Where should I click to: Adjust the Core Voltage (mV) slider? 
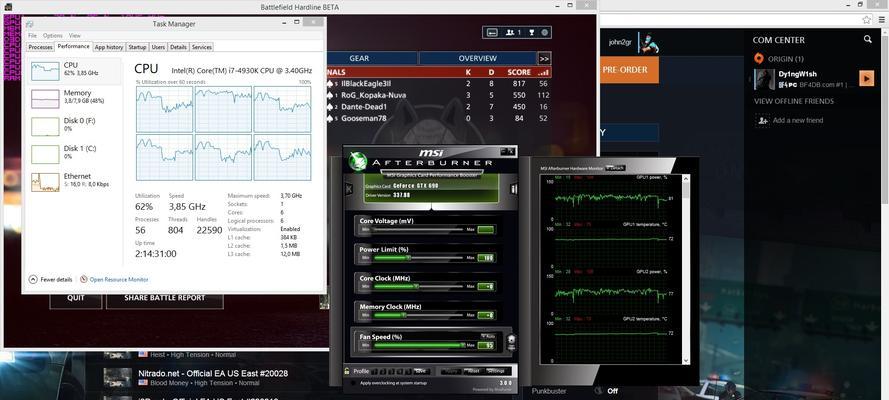tap(417, 229)
